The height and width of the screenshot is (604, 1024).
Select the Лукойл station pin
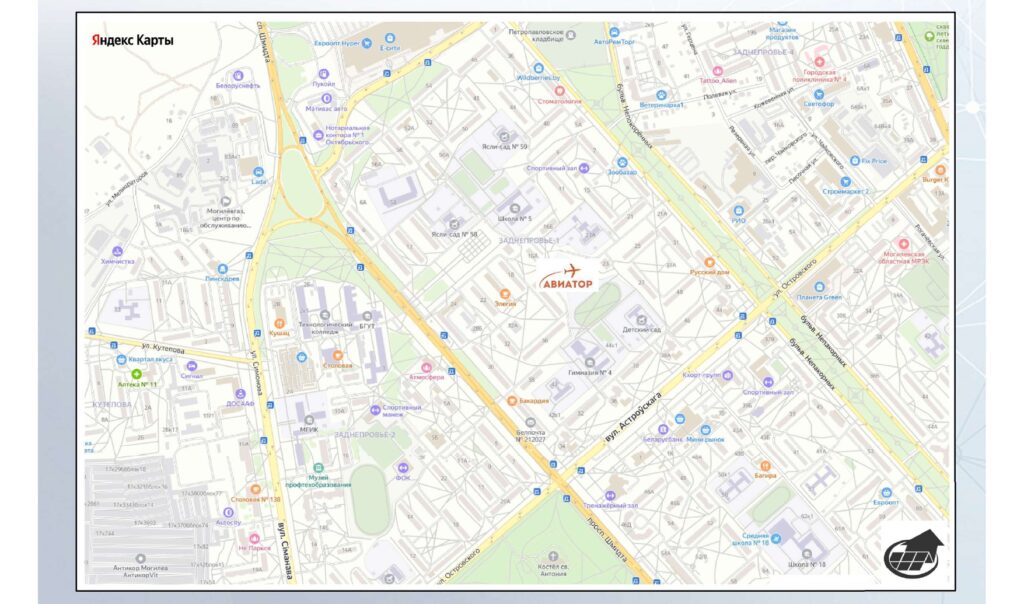coord(323,74)
